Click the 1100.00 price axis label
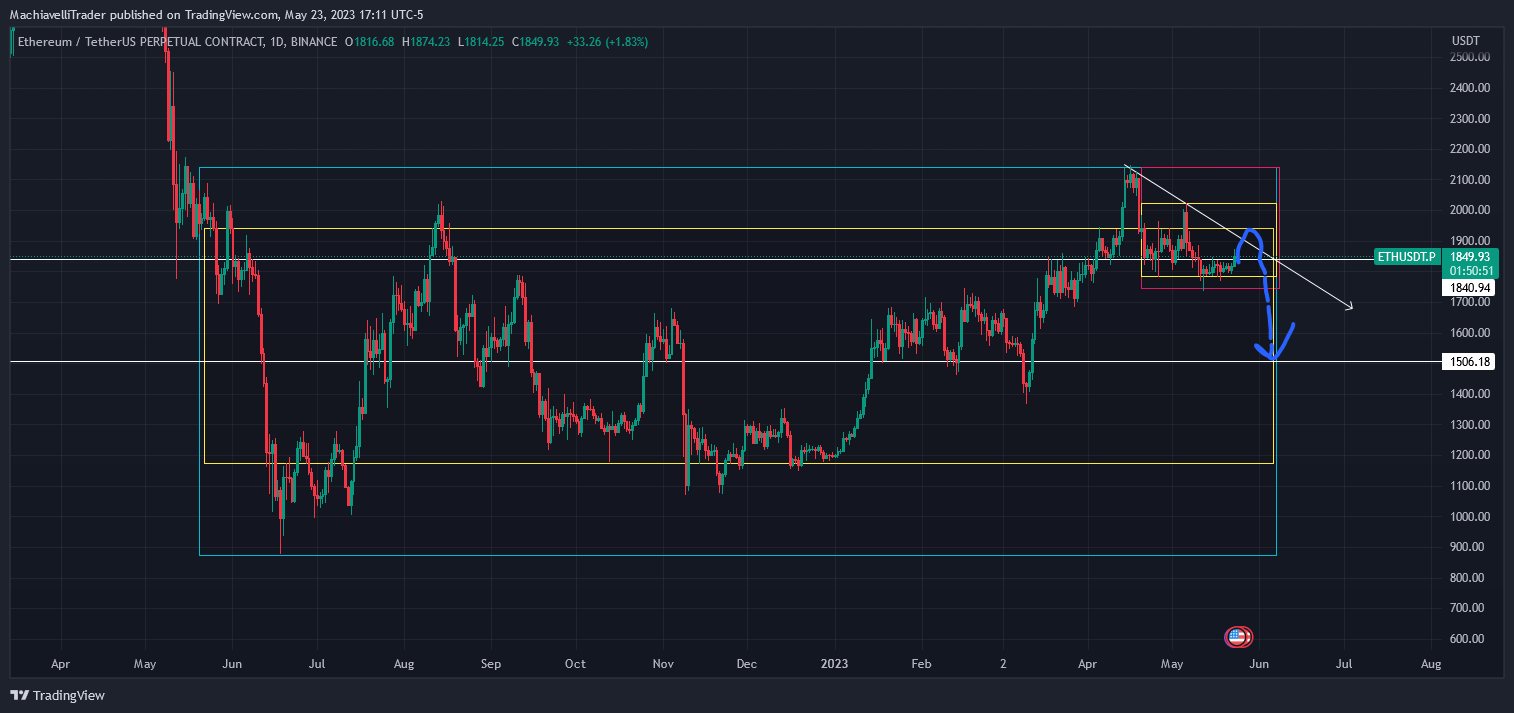1514x713 pixels. click(x=1470, y=486)
